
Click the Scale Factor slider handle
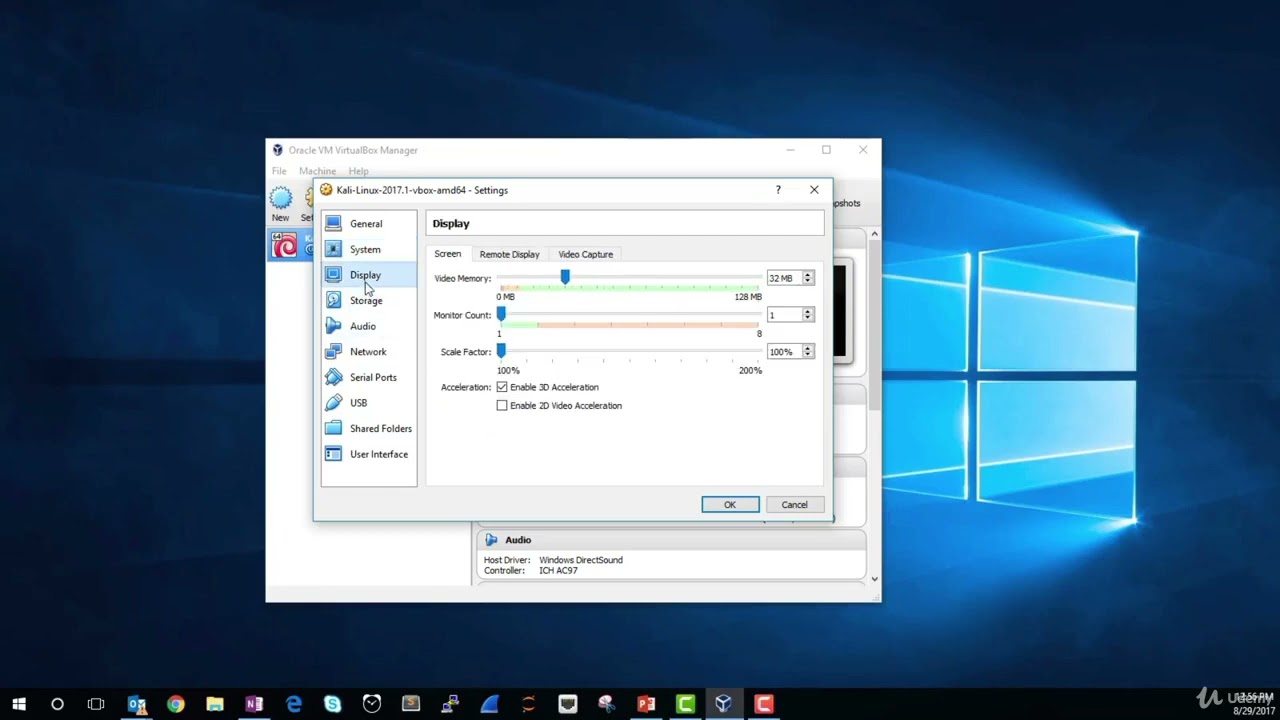(501, 351)
